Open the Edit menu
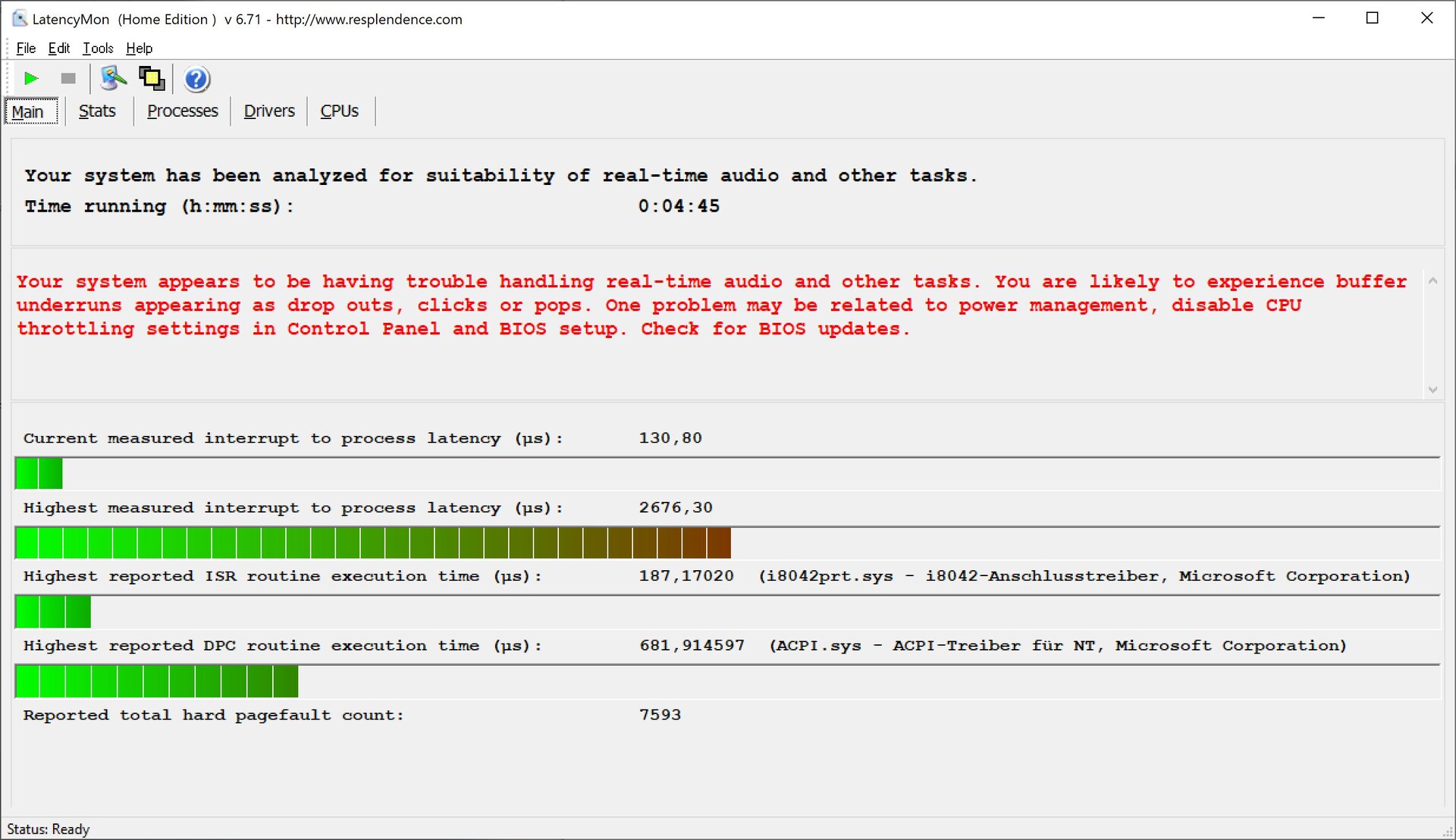Screen dimensions: 1456x840 coord(58,48)
